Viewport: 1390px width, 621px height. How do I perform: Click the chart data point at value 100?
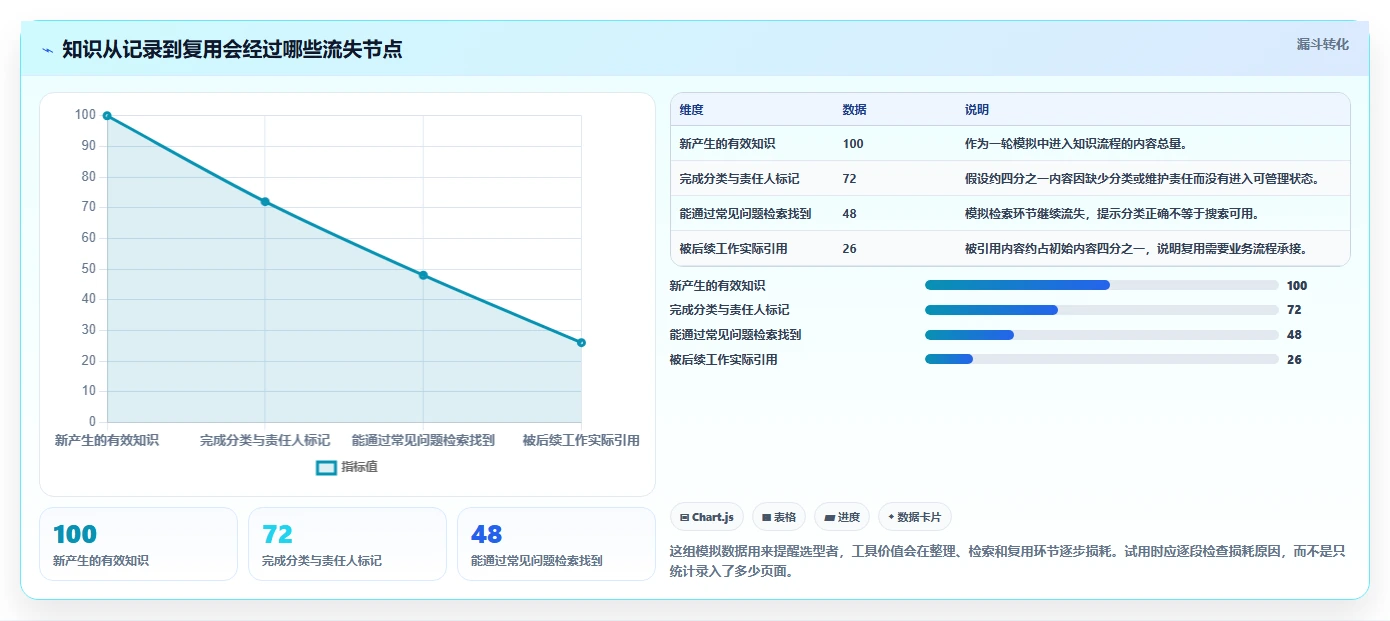(107, 116)
